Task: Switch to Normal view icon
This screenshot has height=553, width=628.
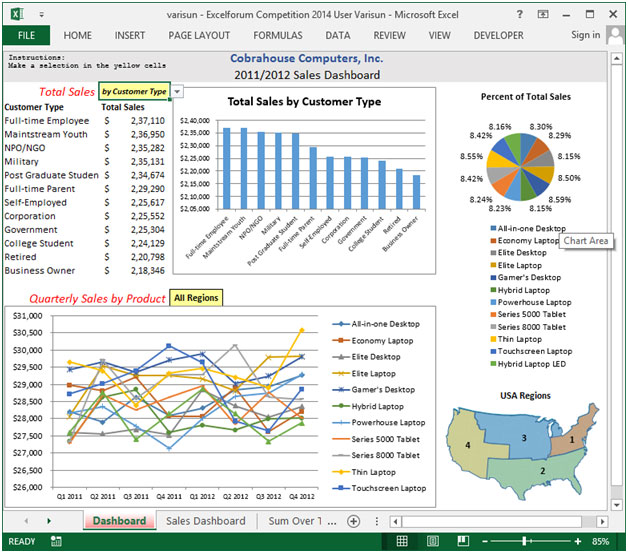Action: 402,542
